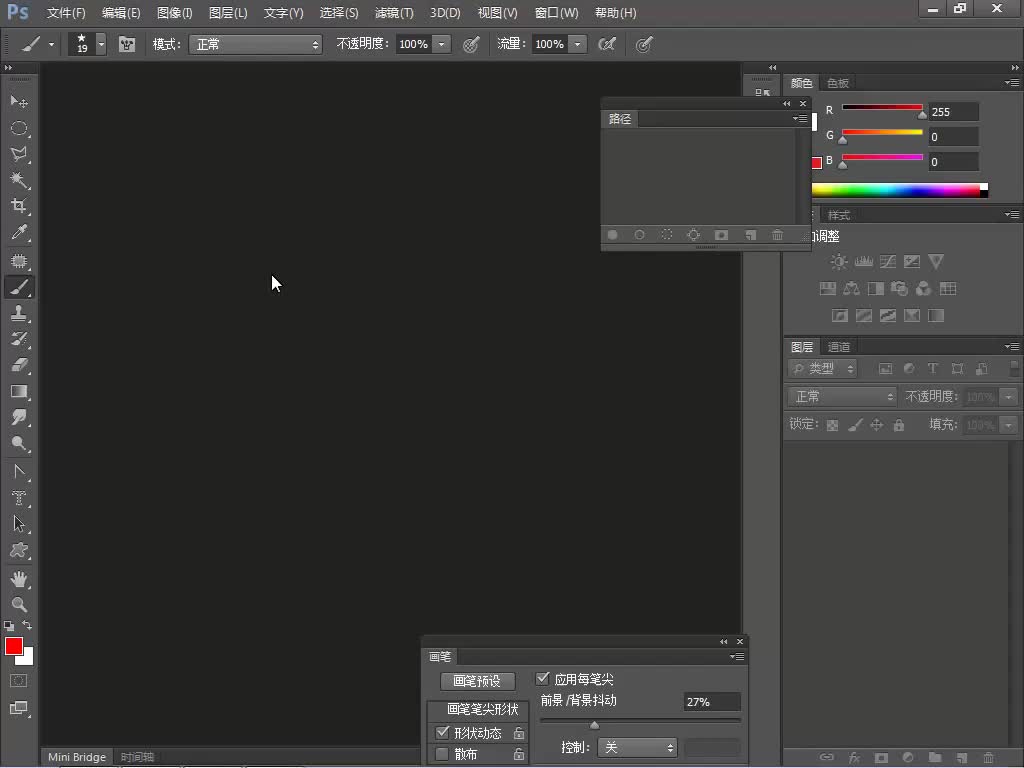Toggle lock for 形状动态 setting
This screenshot has height=768, width=1024.
(519, 733)
